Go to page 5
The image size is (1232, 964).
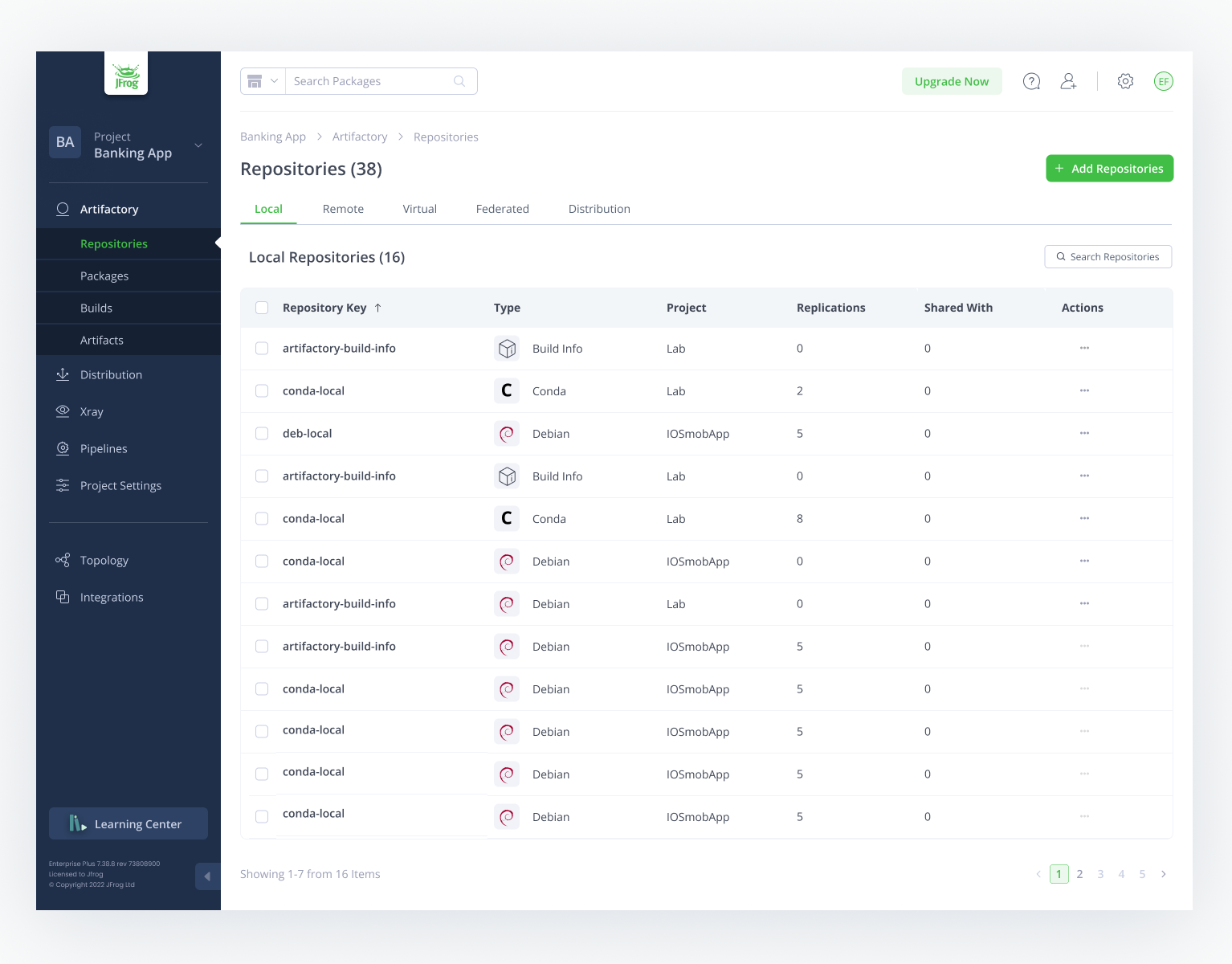click(1142, 874)
